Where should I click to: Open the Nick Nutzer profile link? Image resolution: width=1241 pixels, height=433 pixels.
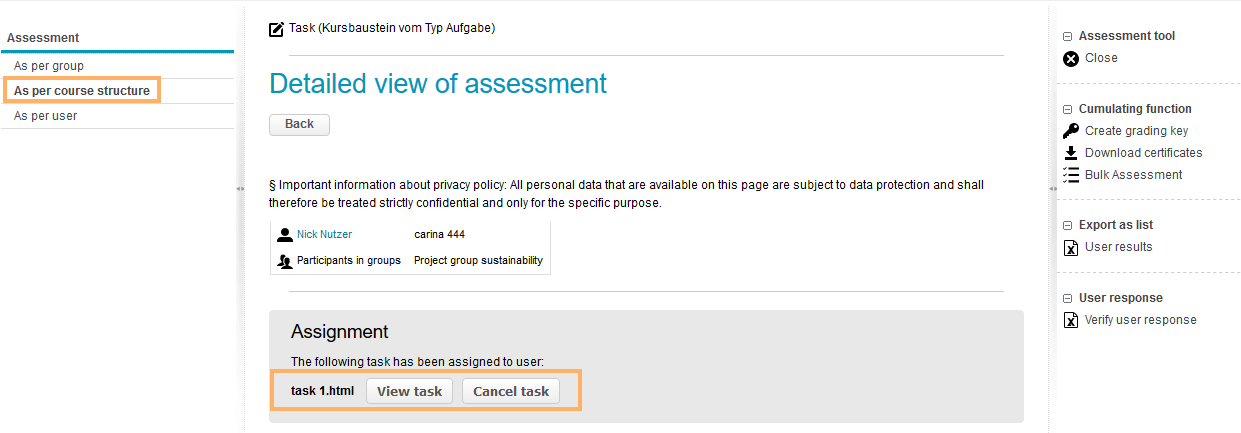pyautogui.click(x=324, y=235)
